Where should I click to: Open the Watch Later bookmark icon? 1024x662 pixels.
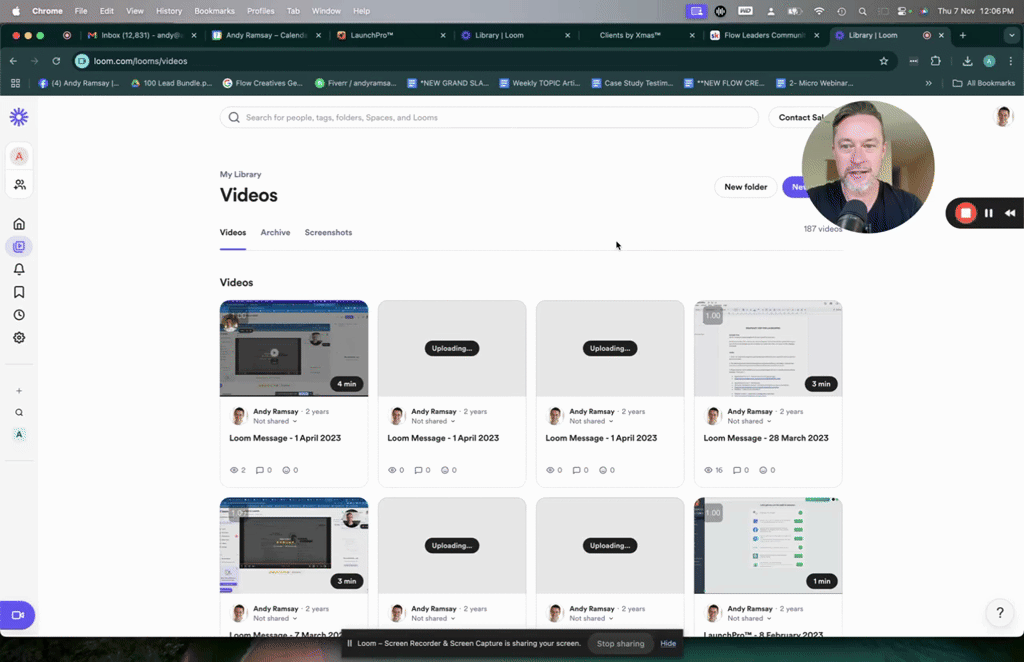(19, 292)
